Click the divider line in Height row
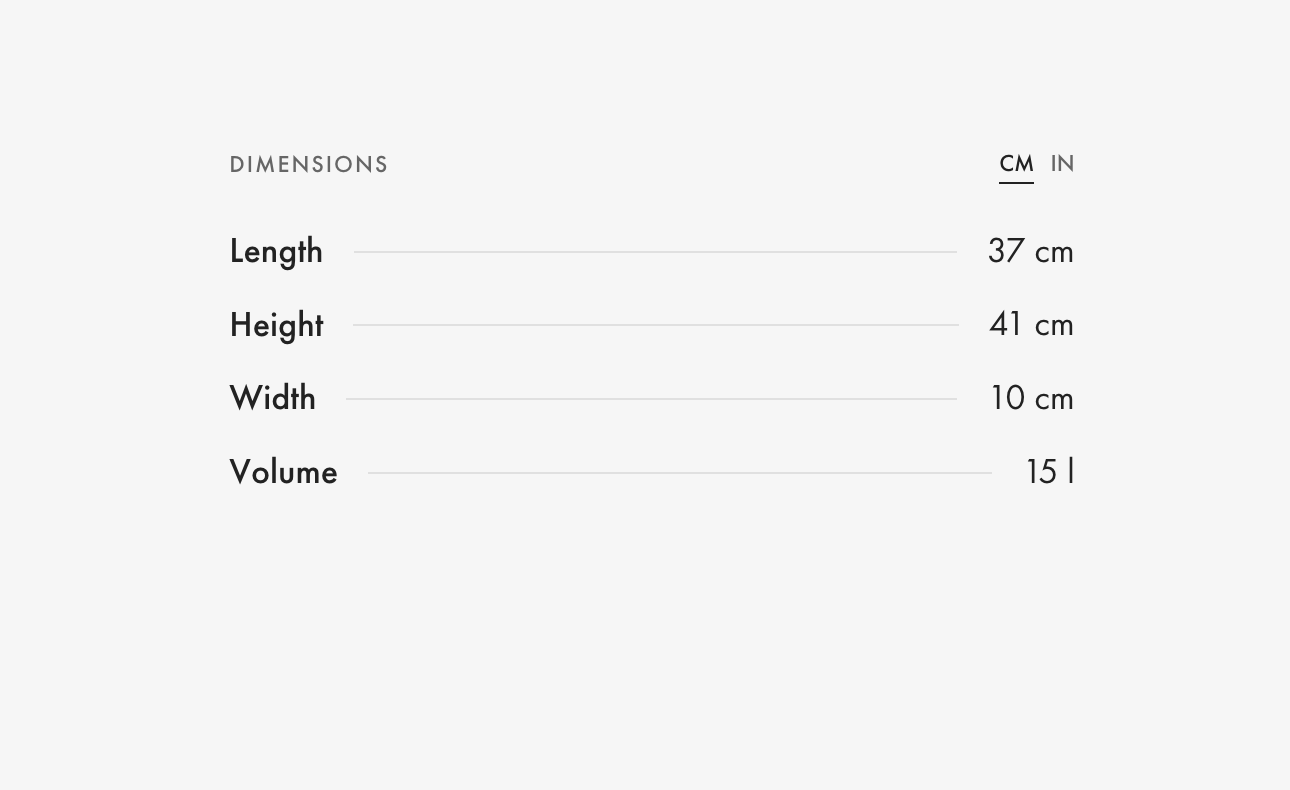 tap(655, 325)
